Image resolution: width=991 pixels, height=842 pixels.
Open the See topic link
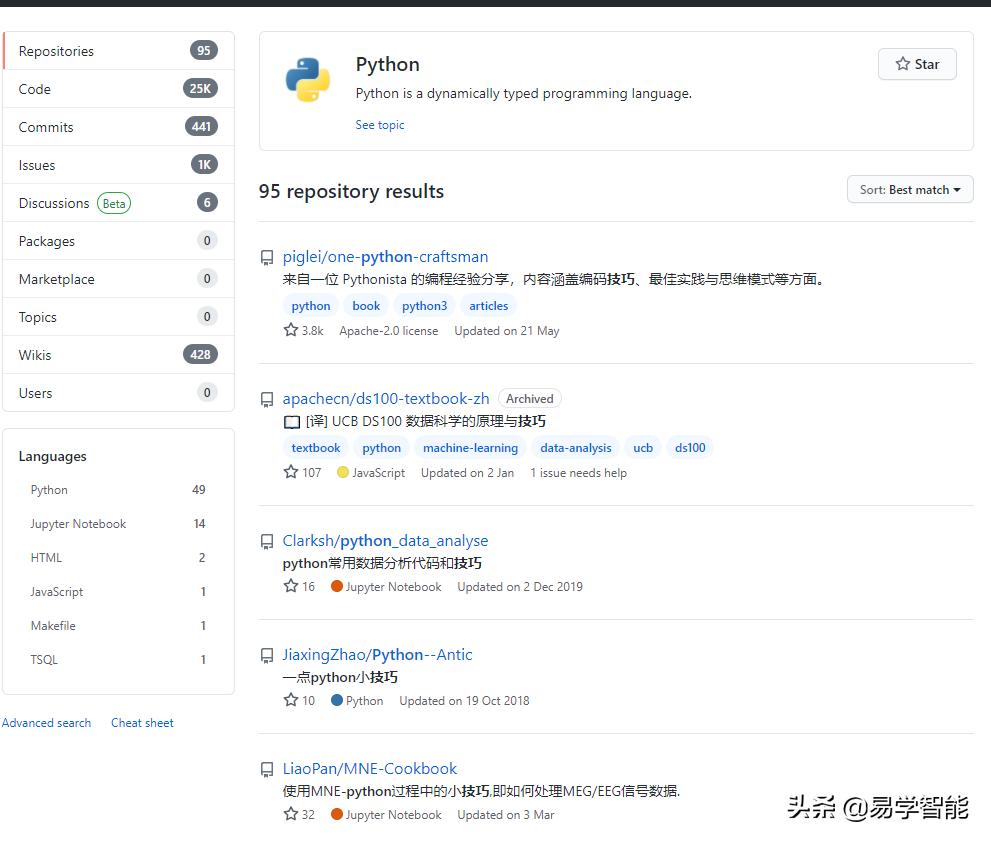click(x=380, y=125)
